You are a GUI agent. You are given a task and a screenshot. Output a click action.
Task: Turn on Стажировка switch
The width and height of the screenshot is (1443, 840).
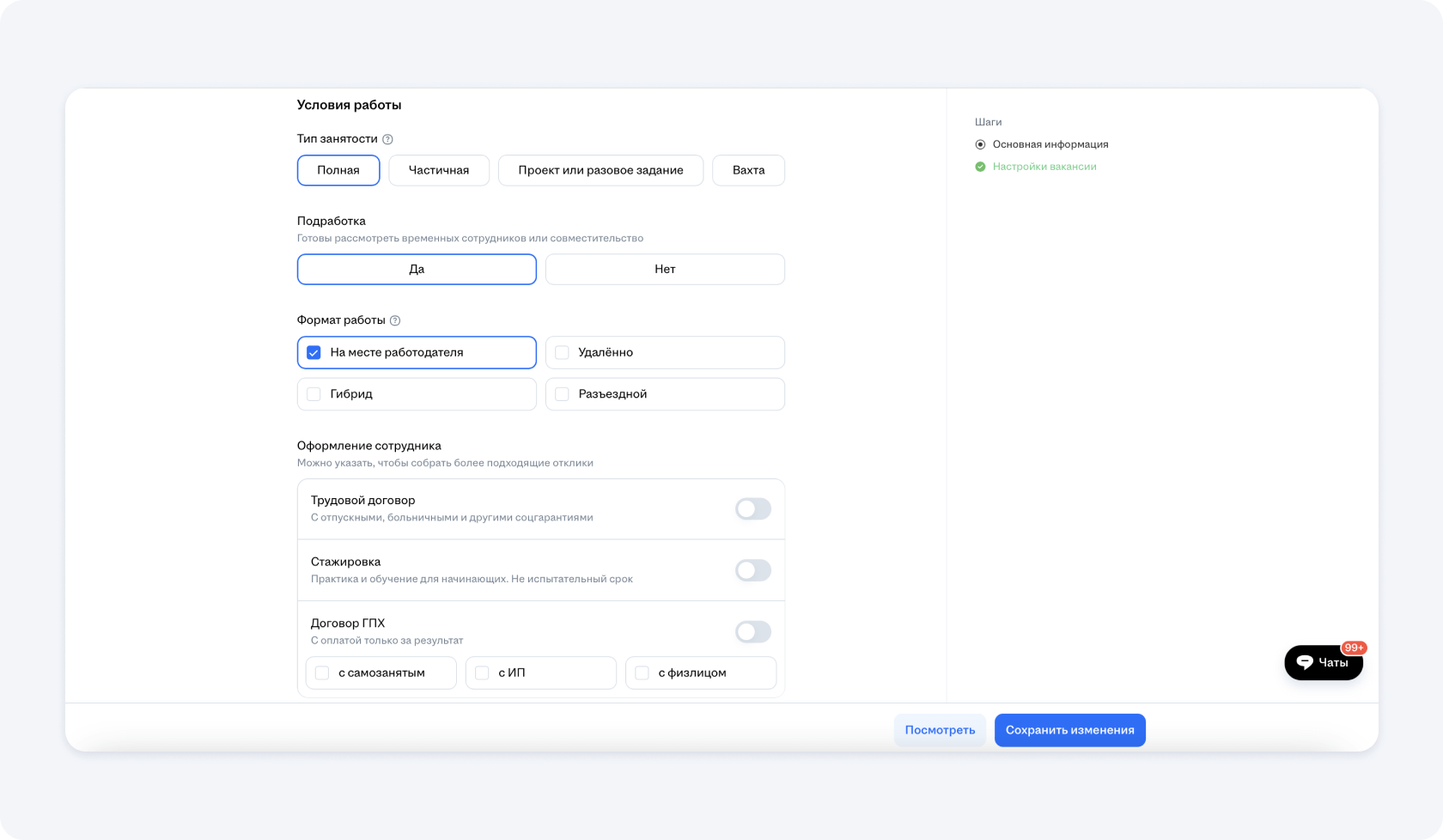pos(752,570)
